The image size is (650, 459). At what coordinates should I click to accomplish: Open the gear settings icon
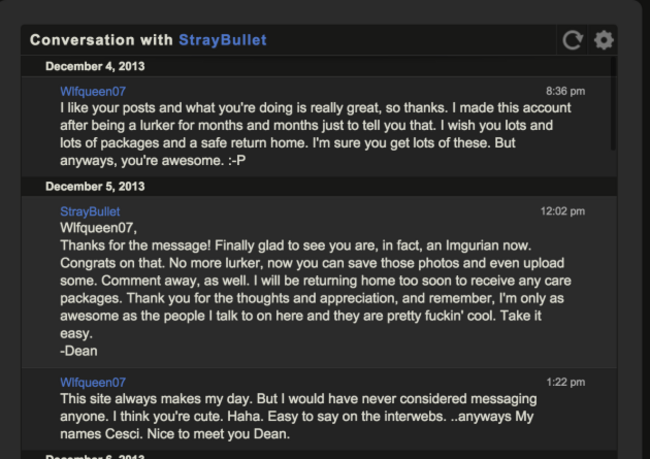click(x=604, y=40)
